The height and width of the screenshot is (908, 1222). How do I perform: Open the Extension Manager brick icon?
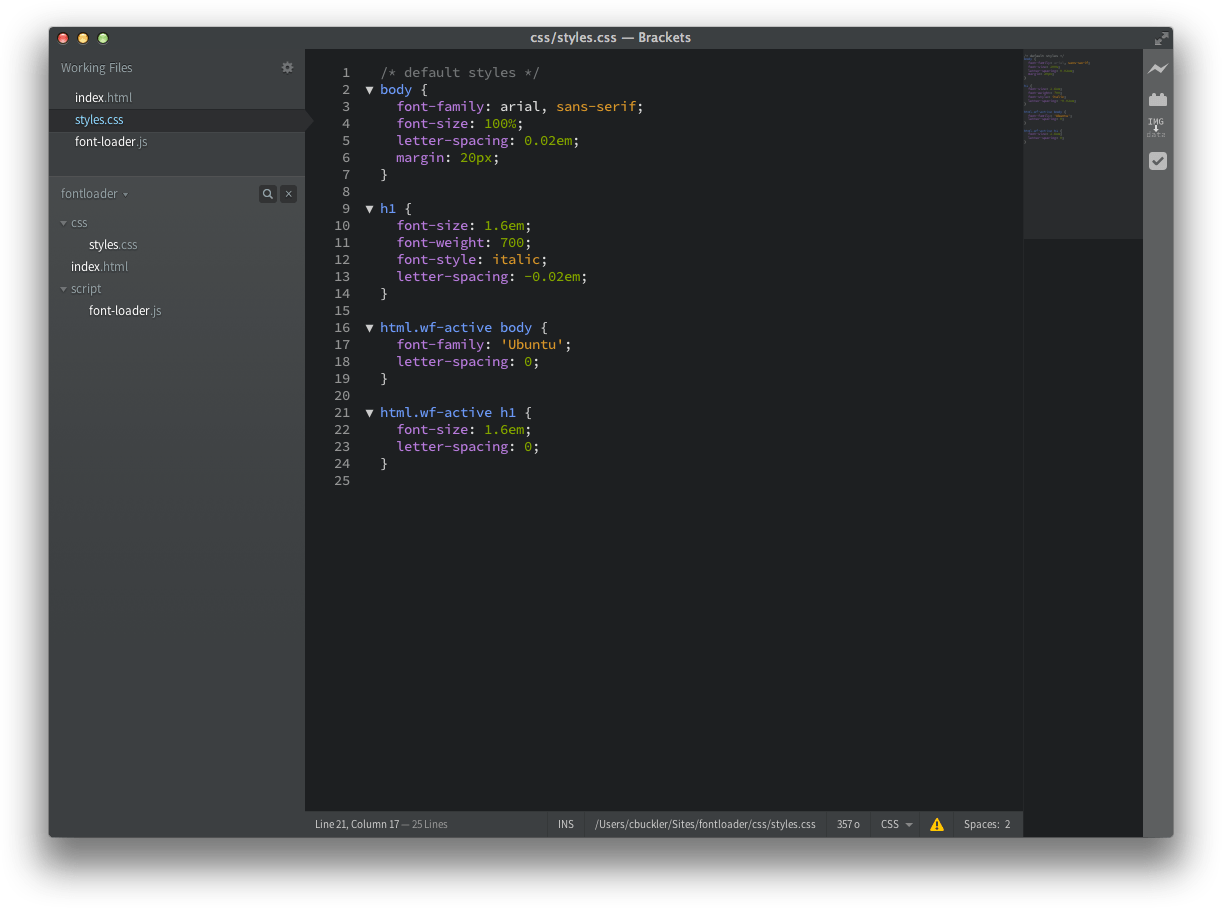point(1157,99)
